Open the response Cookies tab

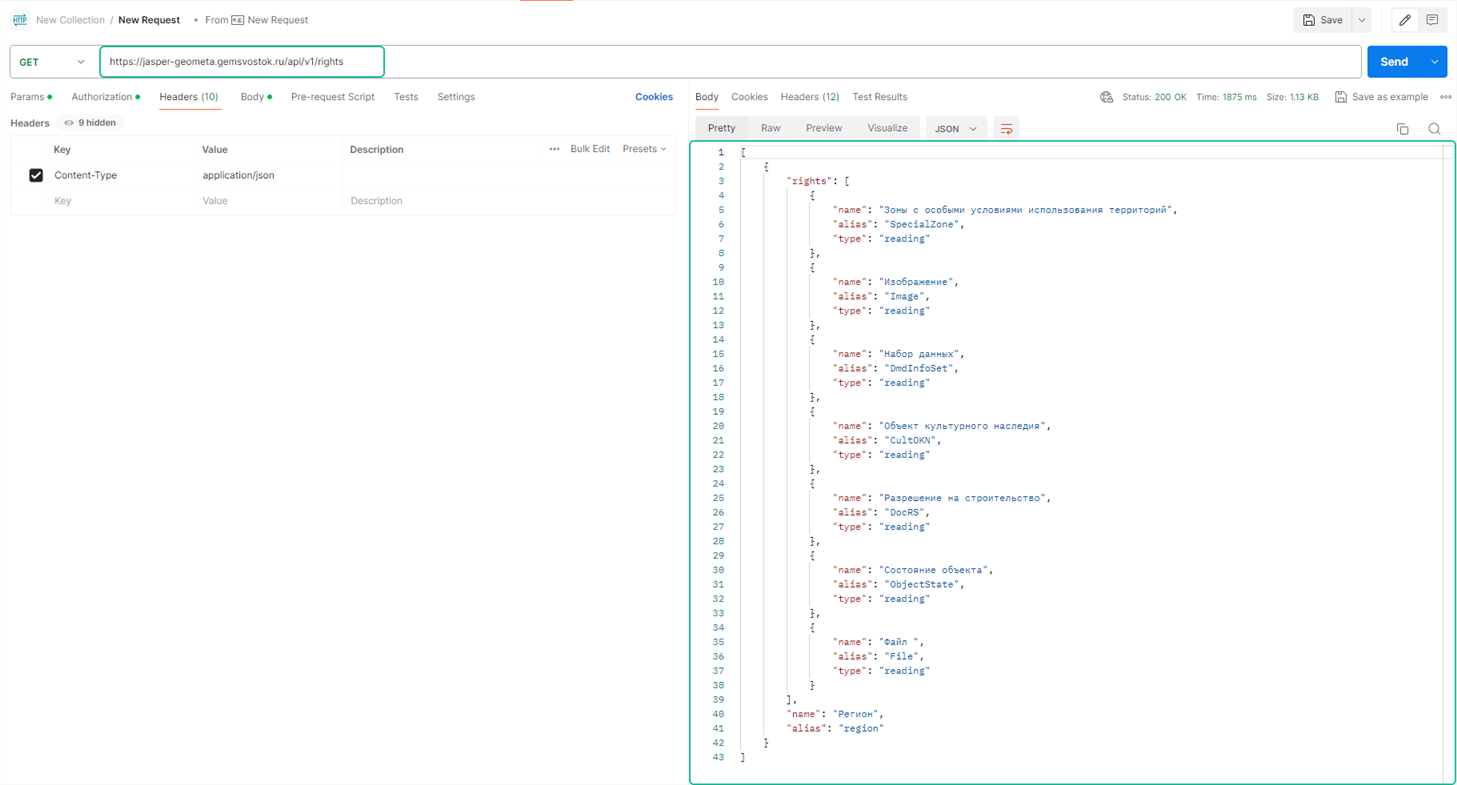(x=749, y=97)
